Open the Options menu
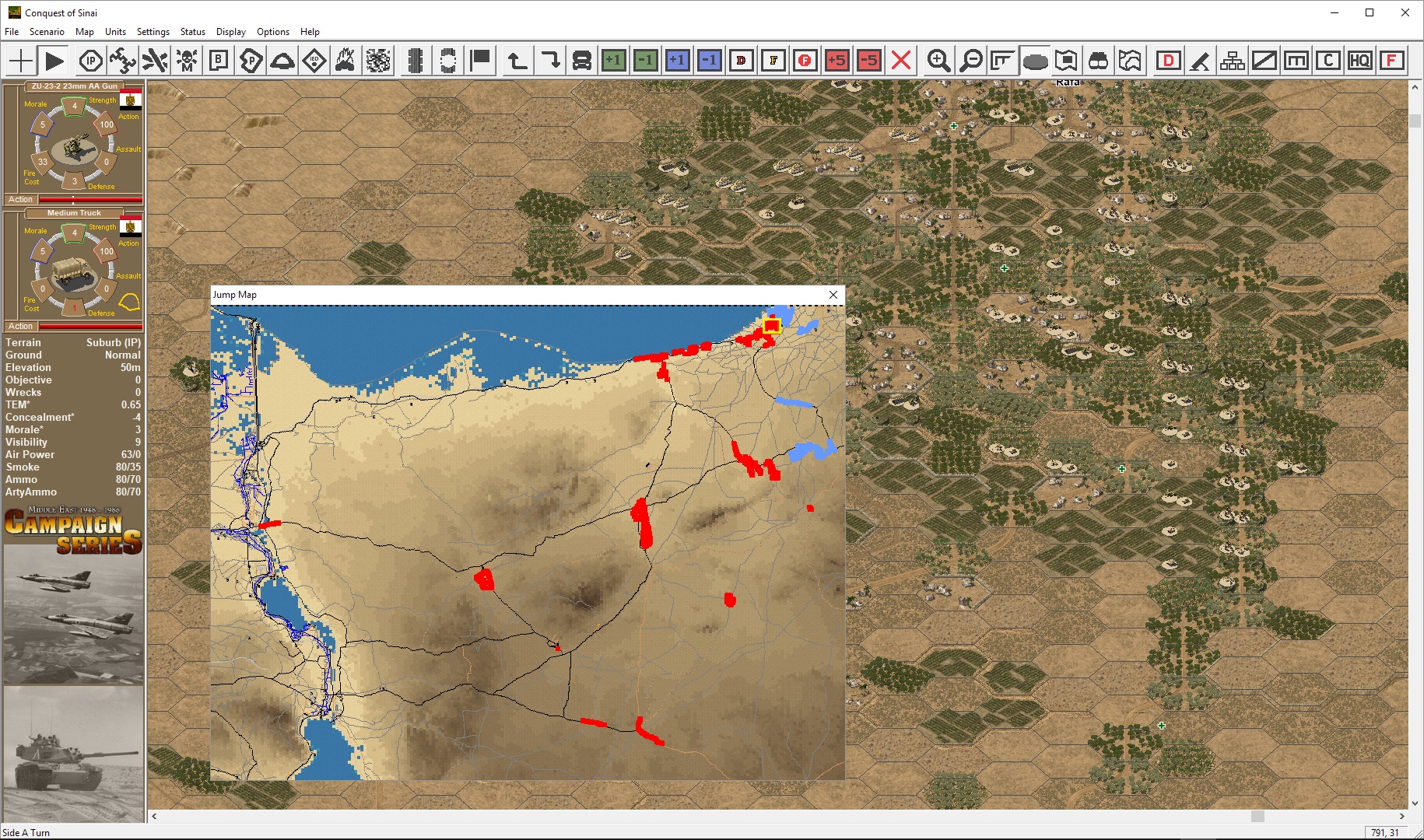Image resolution: width=1424 pixels, height=840 pixels. coord(273,32)
